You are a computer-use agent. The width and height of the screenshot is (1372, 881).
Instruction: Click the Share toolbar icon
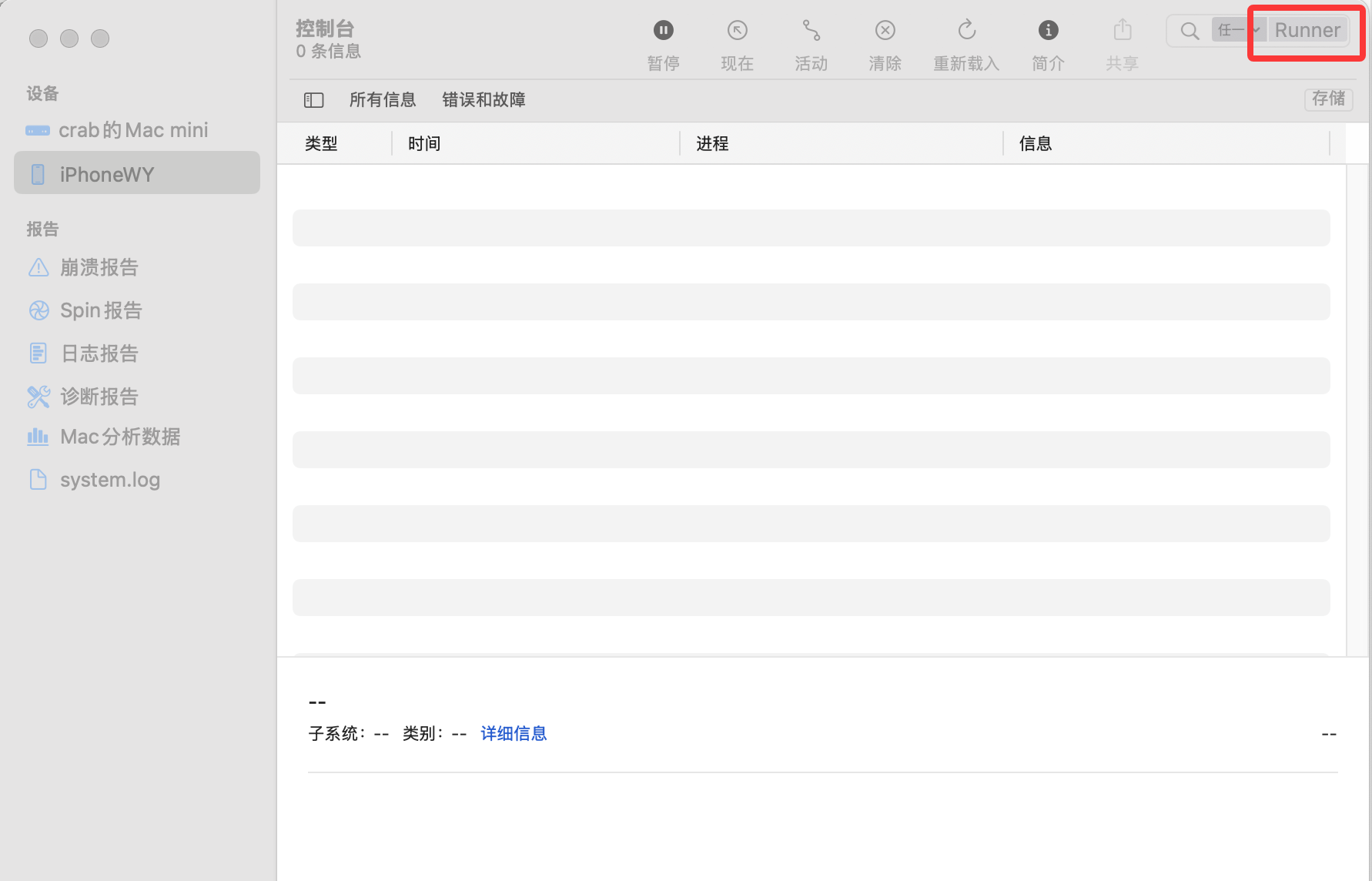pyautogui.click(x=1122, y=31)
